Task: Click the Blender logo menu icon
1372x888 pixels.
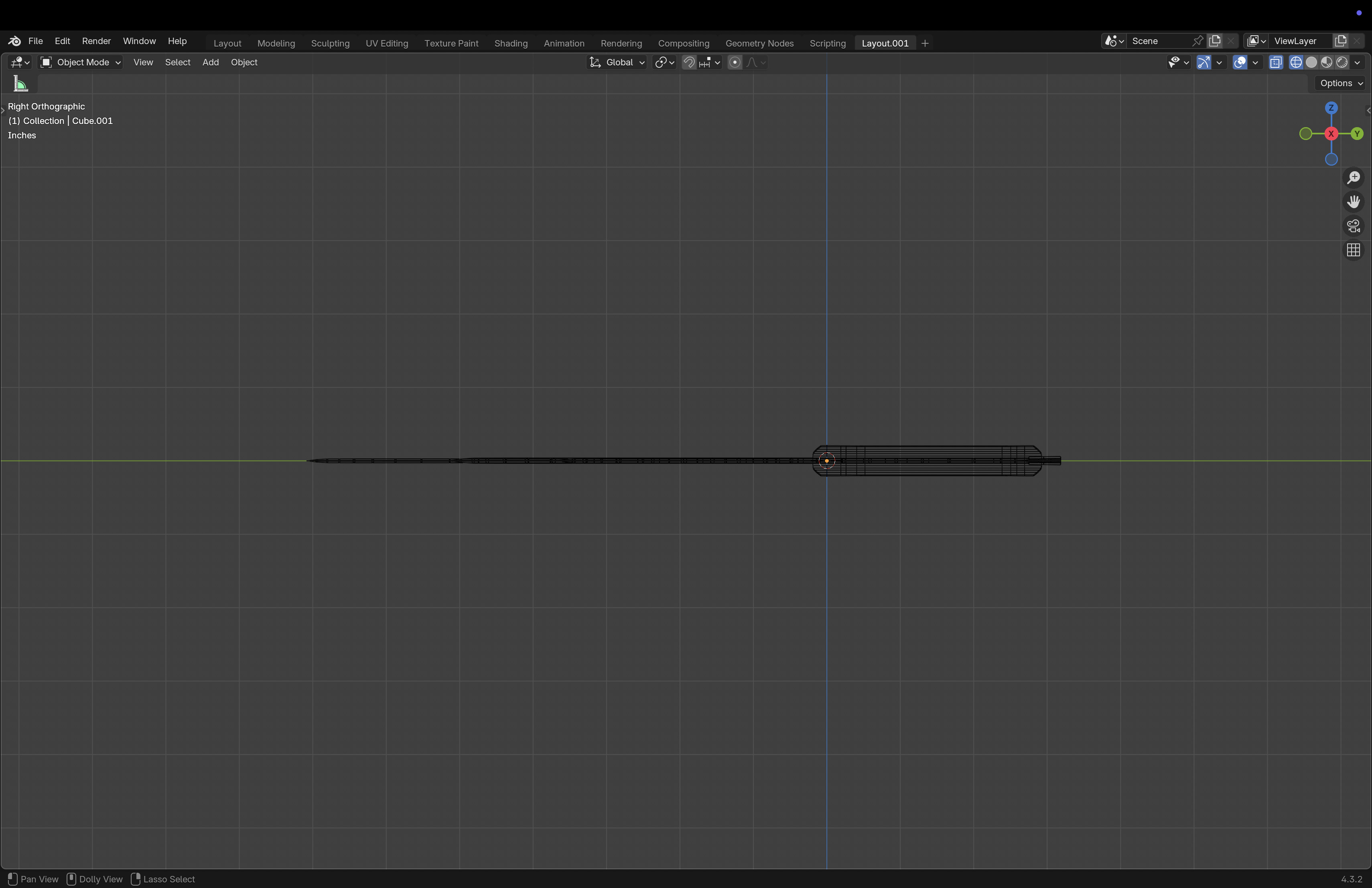Action: [x=14, y=41]
